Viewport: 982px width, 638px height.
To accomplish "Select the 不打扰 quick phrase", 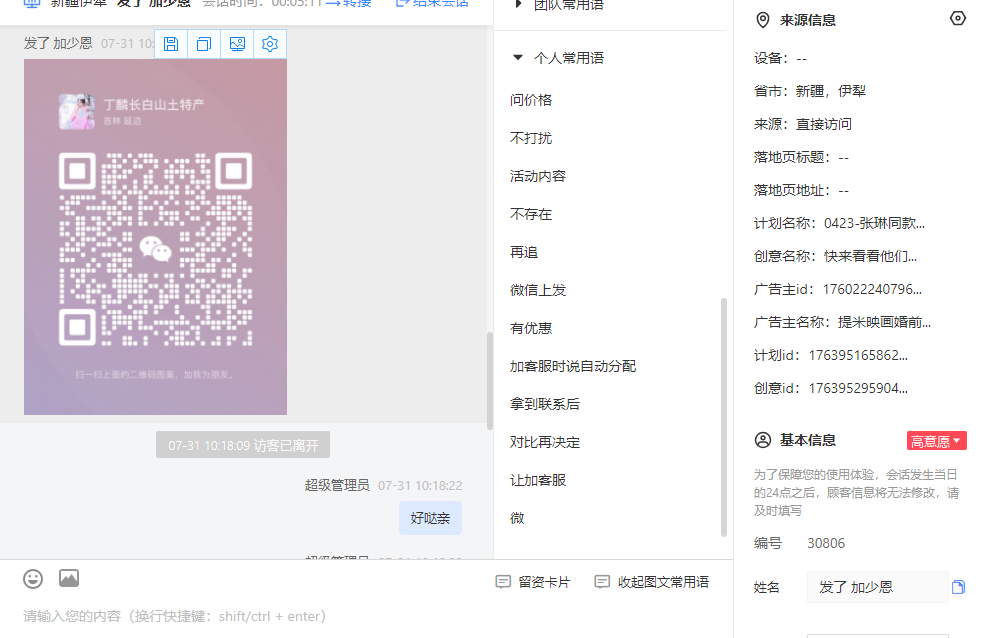I will (531, 138).
